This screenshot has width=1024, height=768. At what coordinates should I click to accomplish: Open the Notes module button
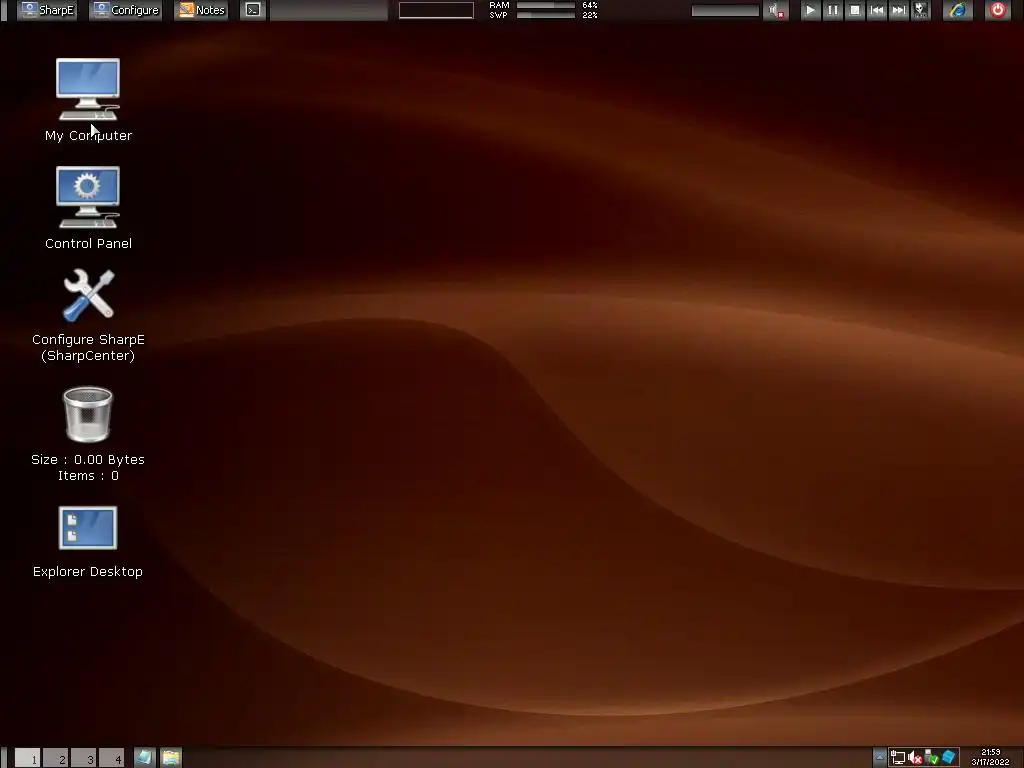(x=201, y=10)
